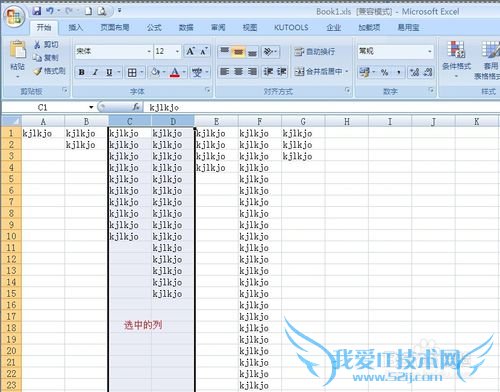Expand customize quick access toolbar arrow
The image size is (500, 392).
click(x=119, y=11)
